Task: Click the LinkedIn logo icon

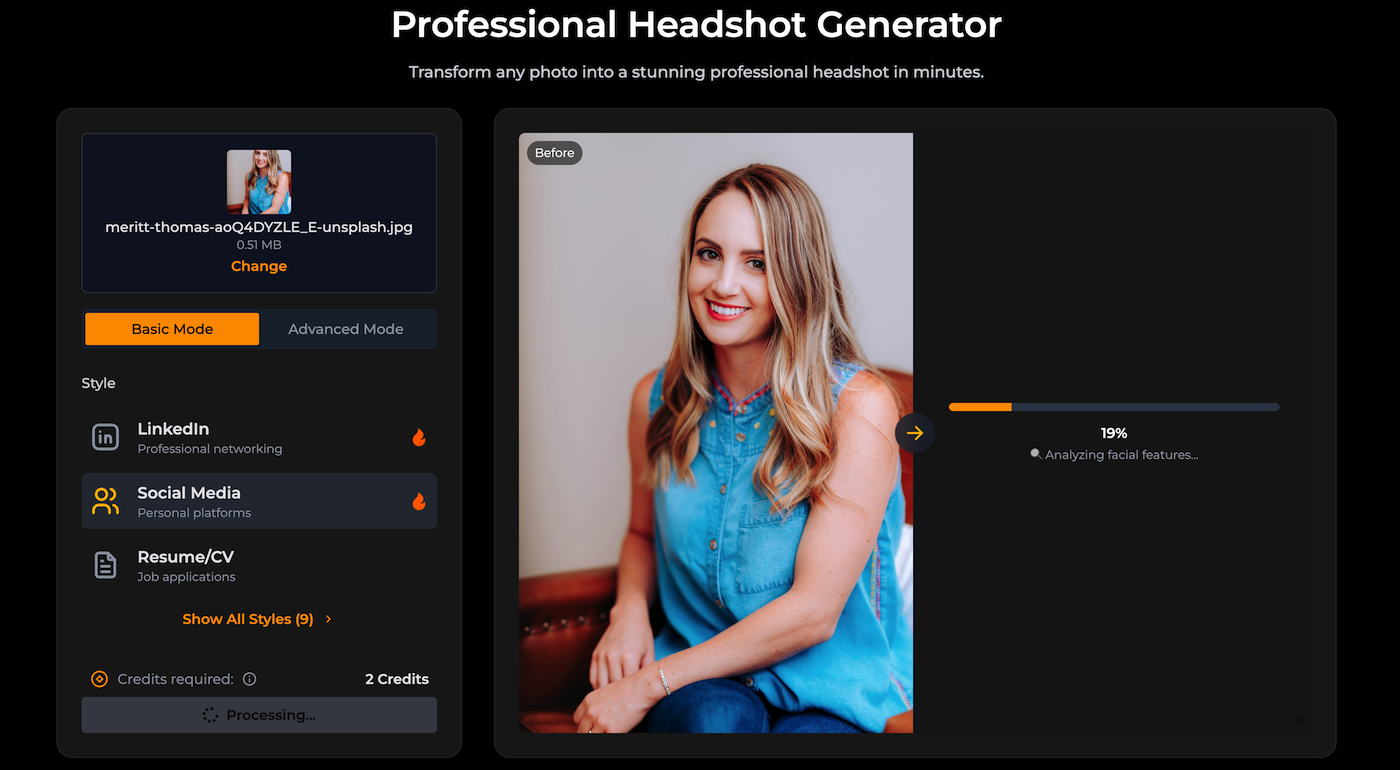Action: pos(105,437)
